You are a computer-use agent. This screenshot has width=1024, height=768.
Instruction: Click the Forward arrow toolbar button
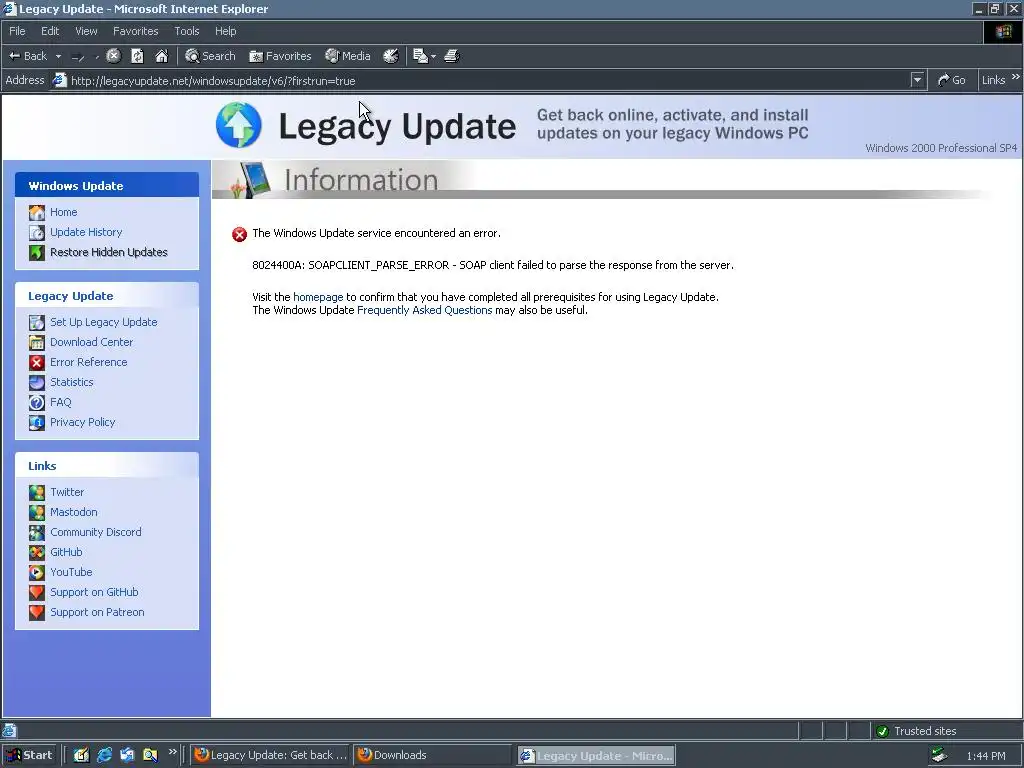coord(78,57)
